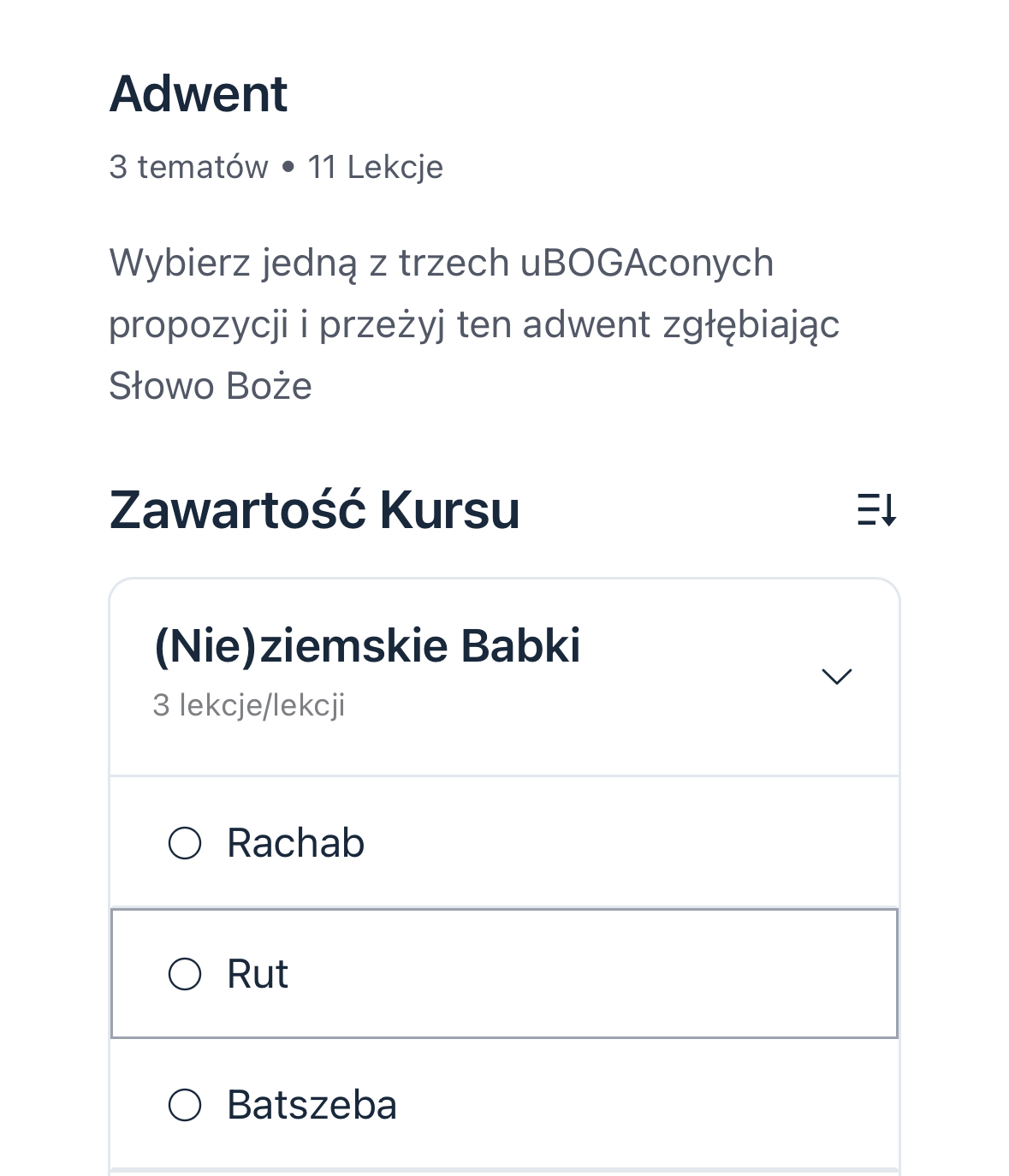The image size is (1009, 1176).
Task: Click the word uBOGAconych in the description
Action: tap(646, 263)
